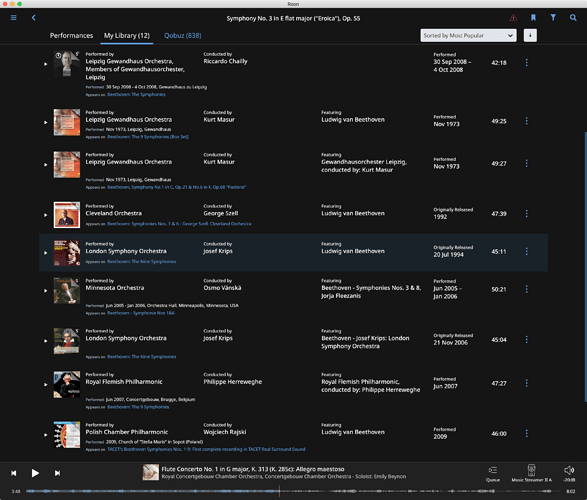Open album cover for the Cleveland Orchestra recording
This screenshot has height=500, width=587.
(x=67, y=215)
